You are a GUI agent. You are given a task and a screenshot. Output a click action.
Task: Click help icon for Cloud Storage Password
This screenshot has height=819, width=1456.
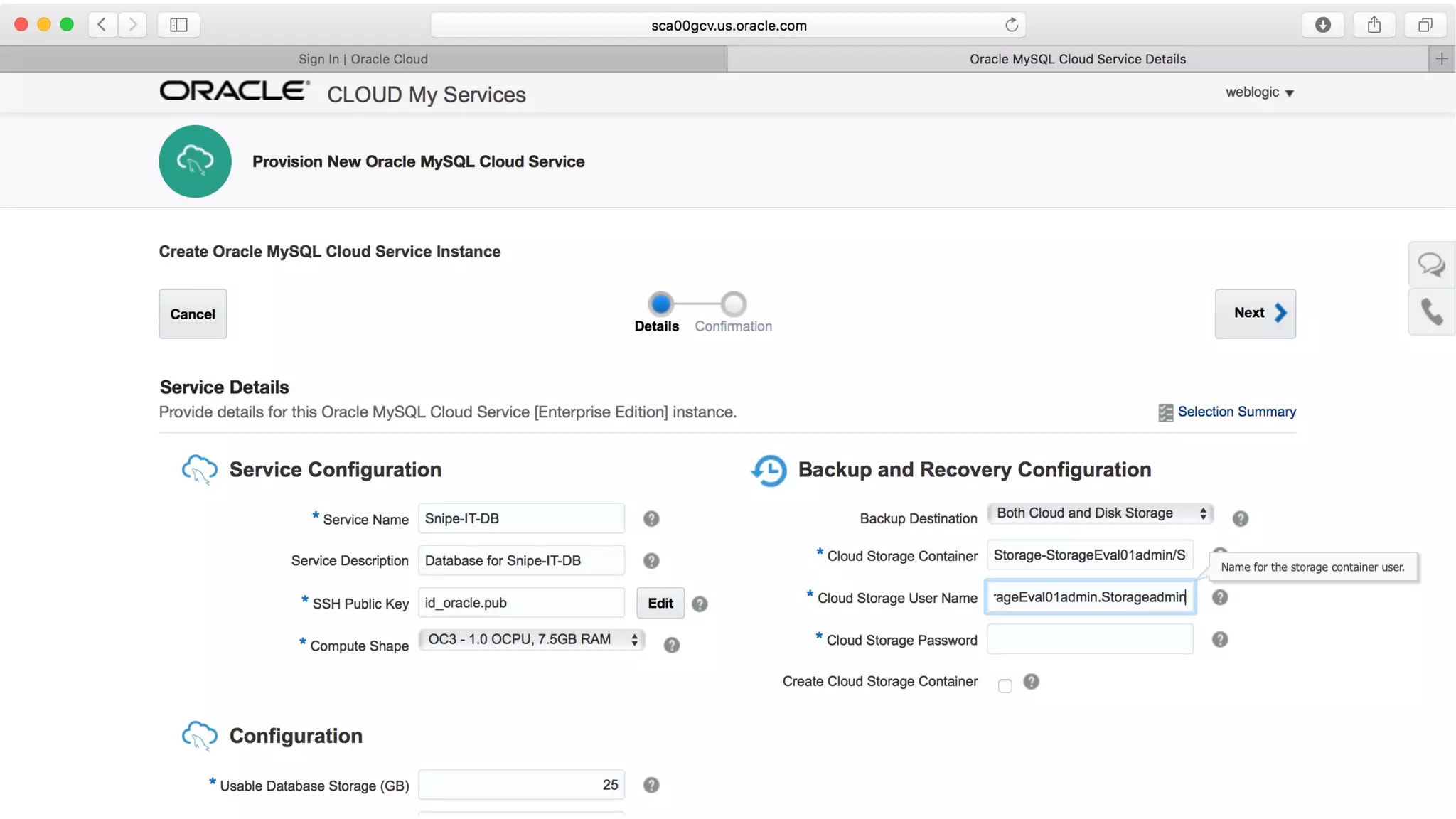[1219, 639]
